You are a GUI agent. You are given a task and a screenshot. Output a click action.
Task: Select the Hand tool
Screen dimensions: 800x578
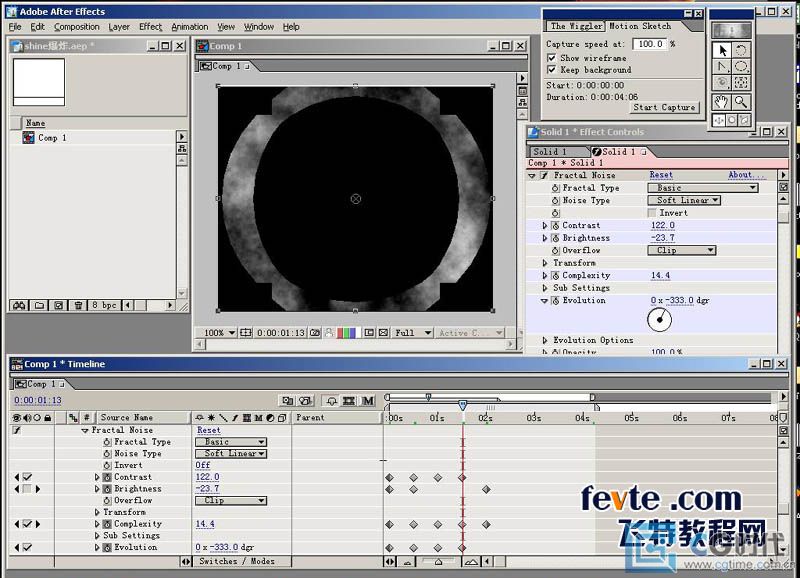(x=722, y=102)
